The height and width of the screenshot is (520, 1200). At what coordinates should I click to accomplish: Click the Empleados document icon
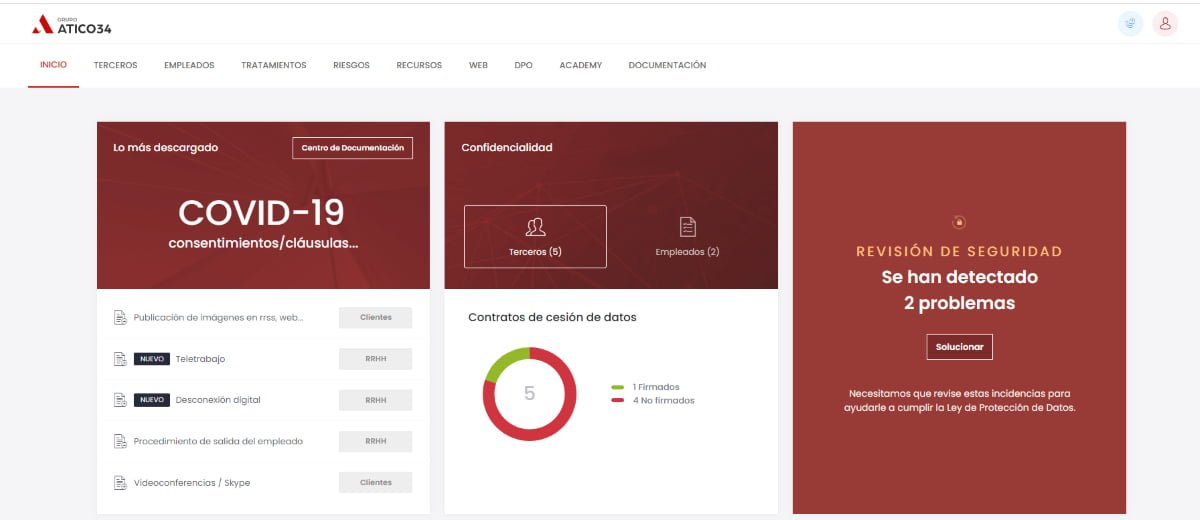pos(687,226)
